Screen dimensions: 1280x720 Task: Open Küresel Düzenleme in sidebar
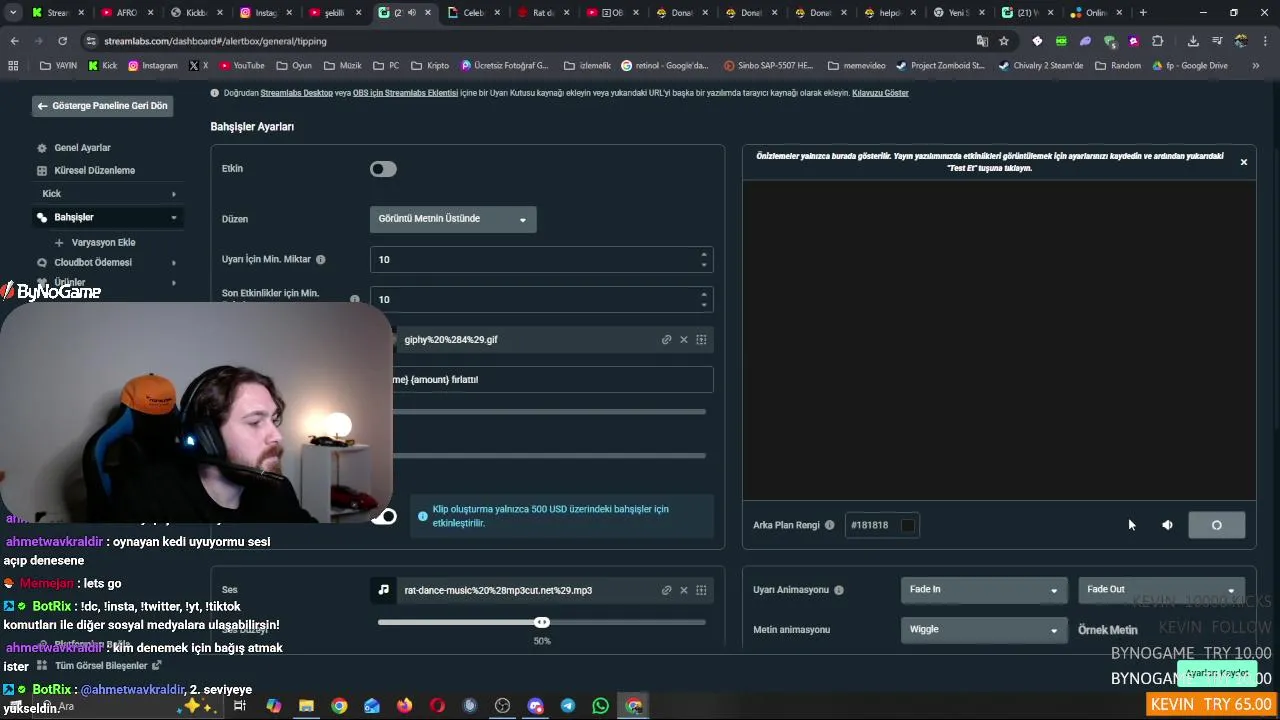tap(94, 171)
